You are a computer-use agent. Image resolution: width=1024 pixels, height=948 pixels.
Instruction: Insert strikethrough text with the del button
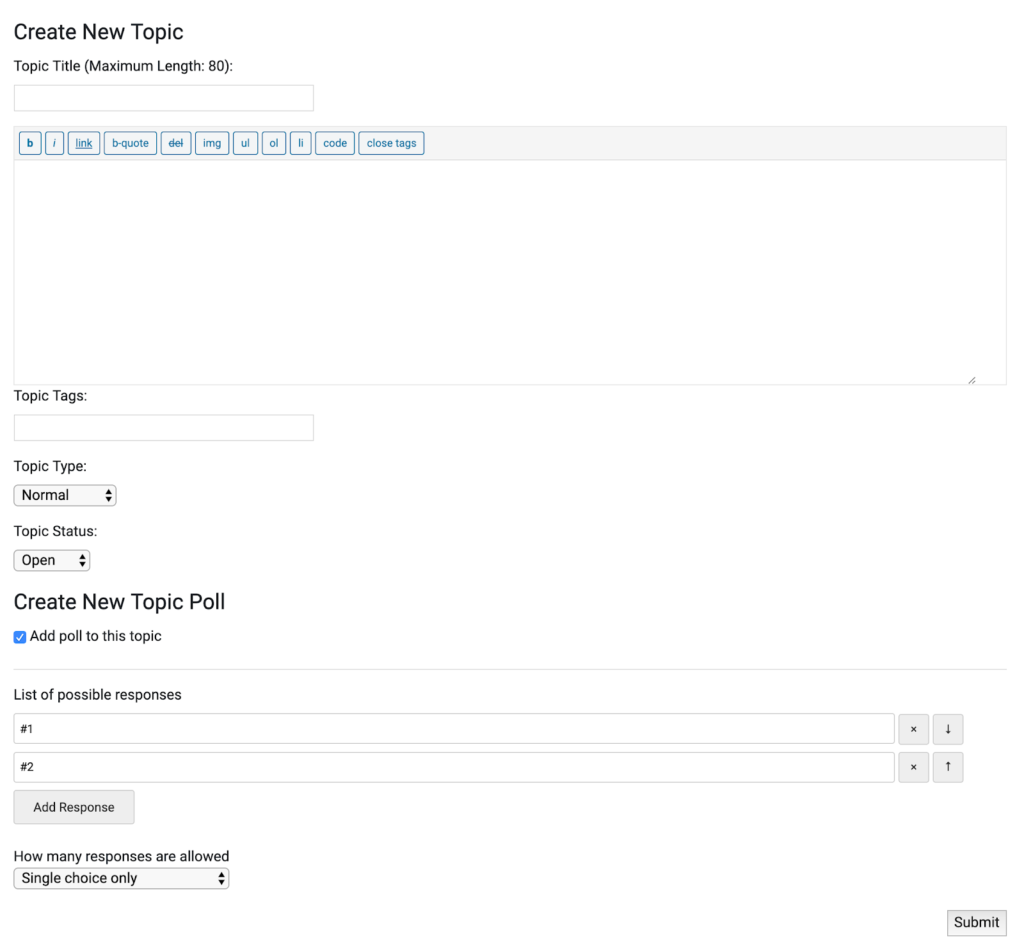[176, 143]
